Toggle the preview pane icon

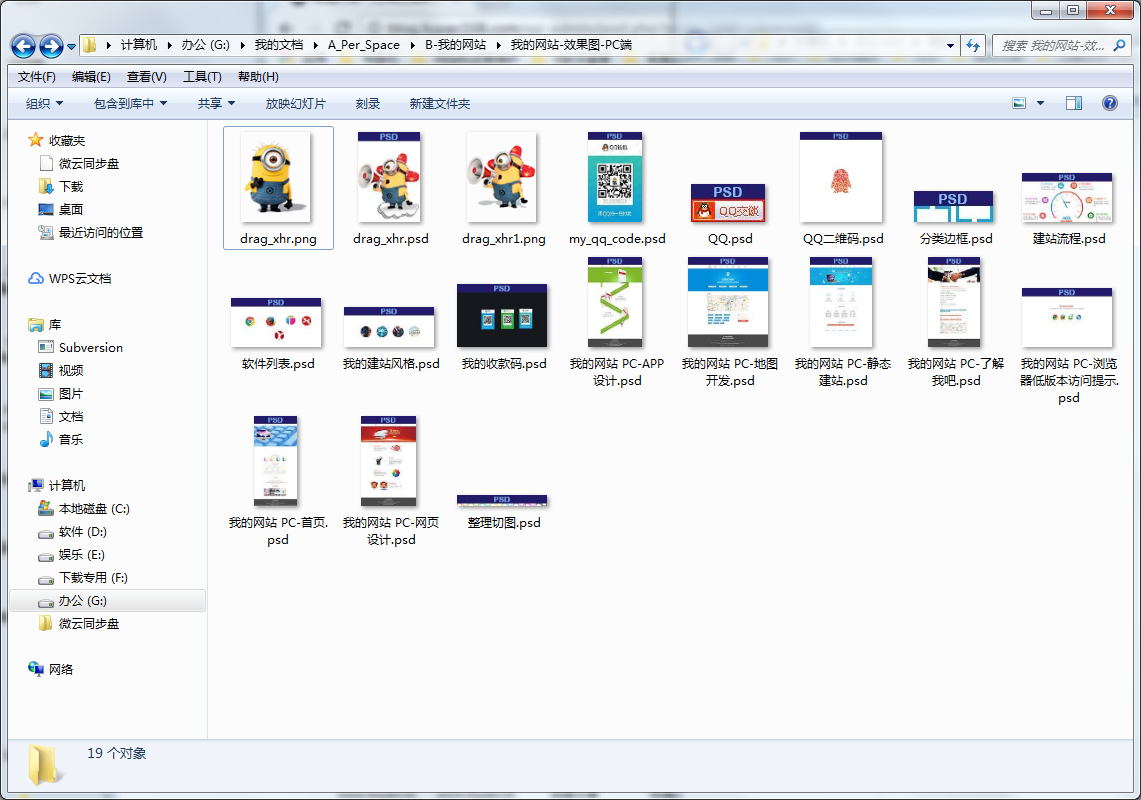[x=1074, y=103]
